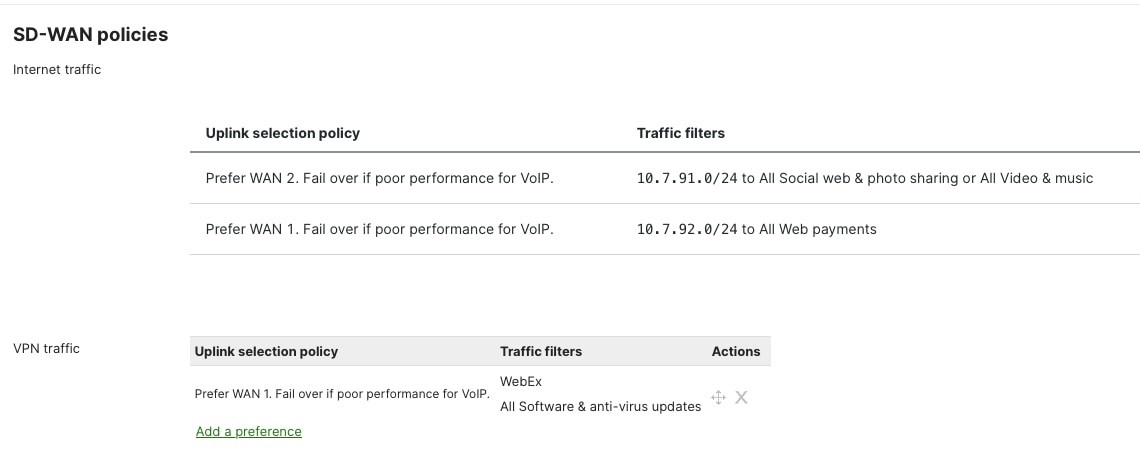1140x464 pixels.
Task: Click Internet traffic's Uplink selection policy header
Action: point(282,132)
